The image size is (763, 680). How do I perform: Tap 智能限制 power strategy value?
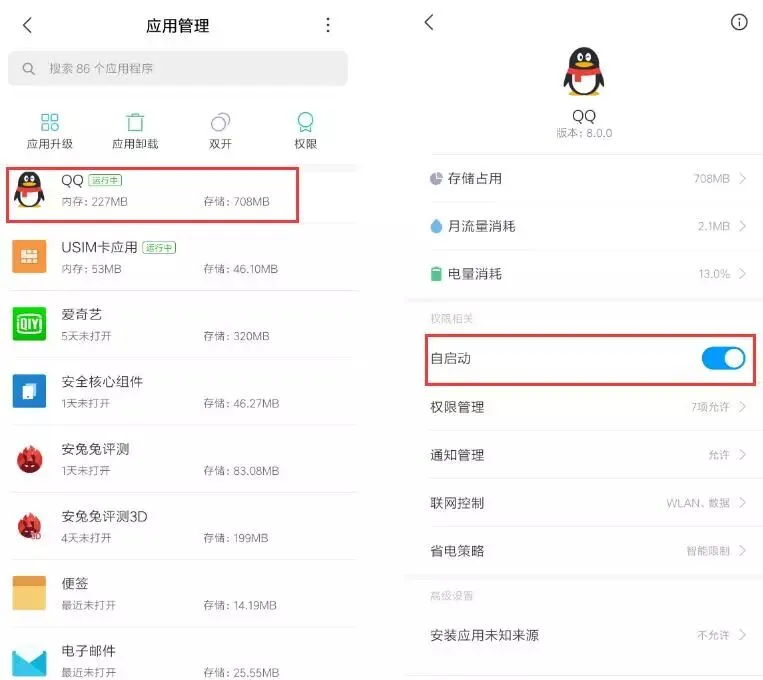click(x=708, y=551)
